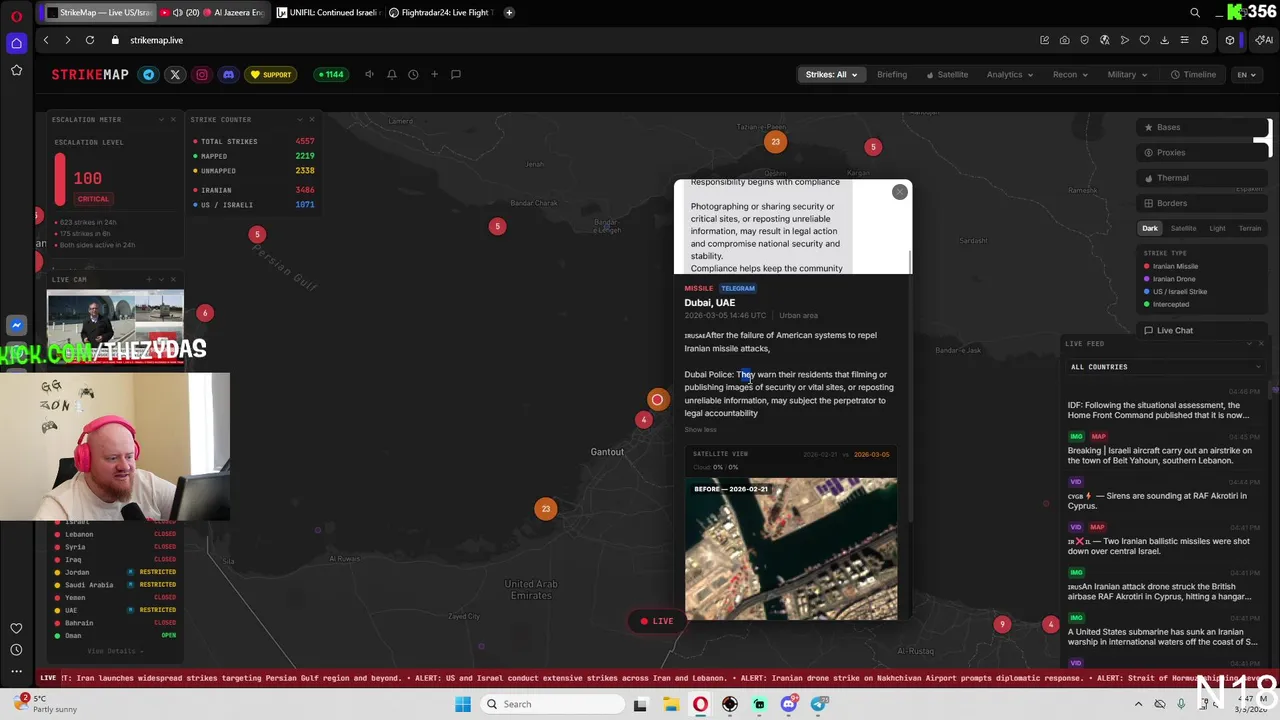Open a new browser tab
Viewport: 1280px width, 720px height.
pyautogui.click(x=509, y=12)
